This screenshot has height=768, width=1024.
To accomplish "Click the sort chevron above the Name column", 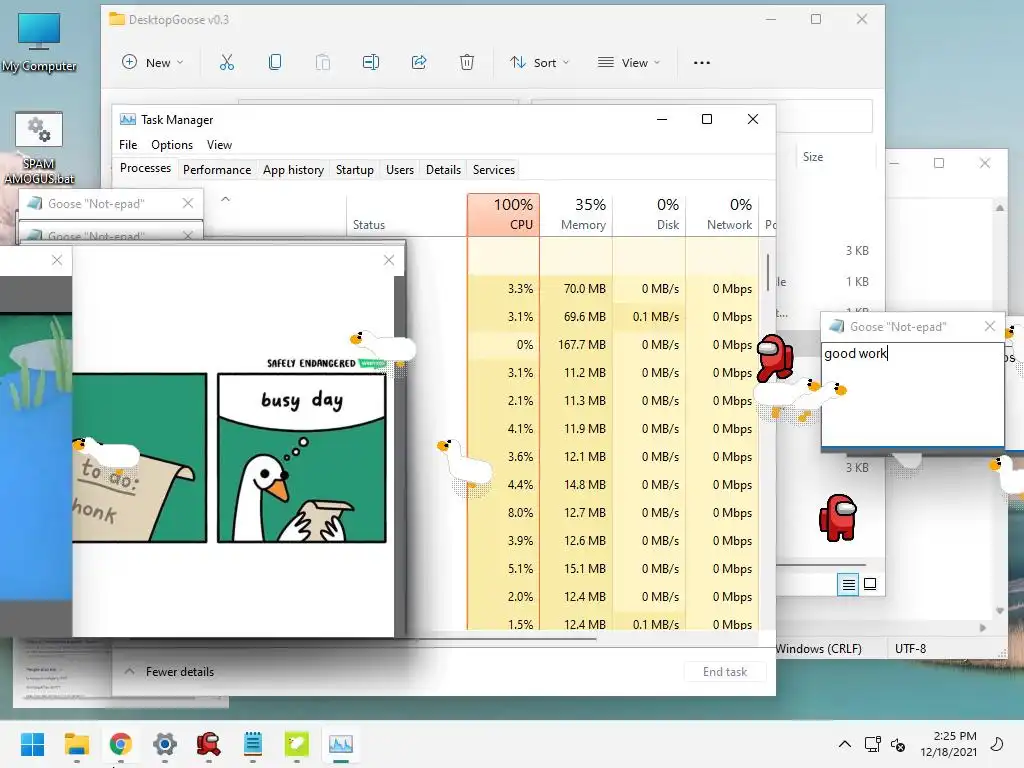I will coord(225,199).
